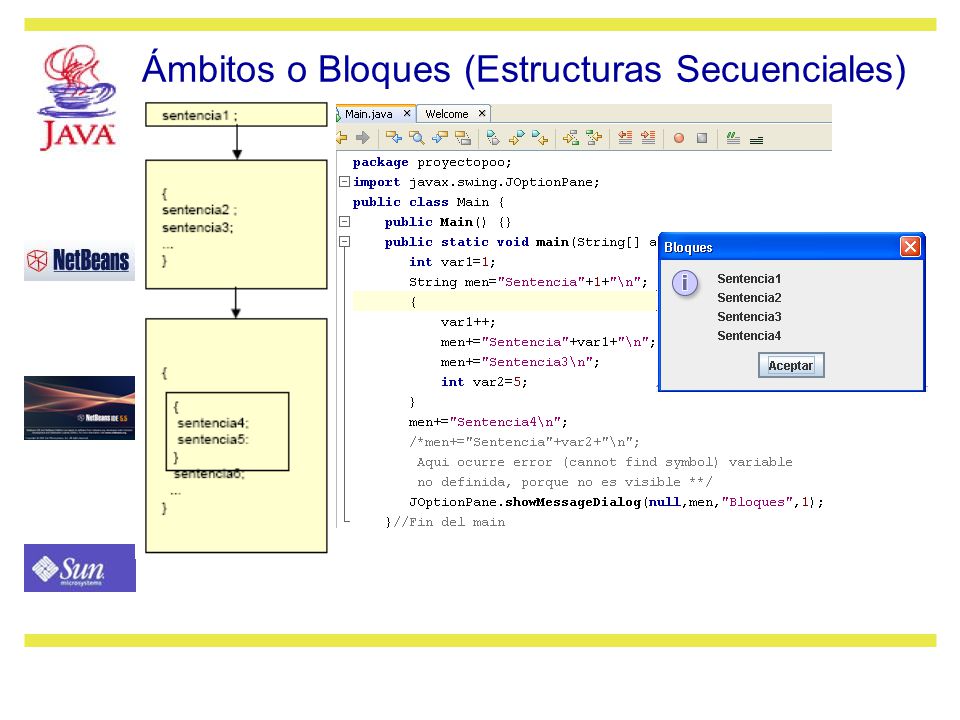Click the green-box Next Matching Word icon

coord(593,138)
